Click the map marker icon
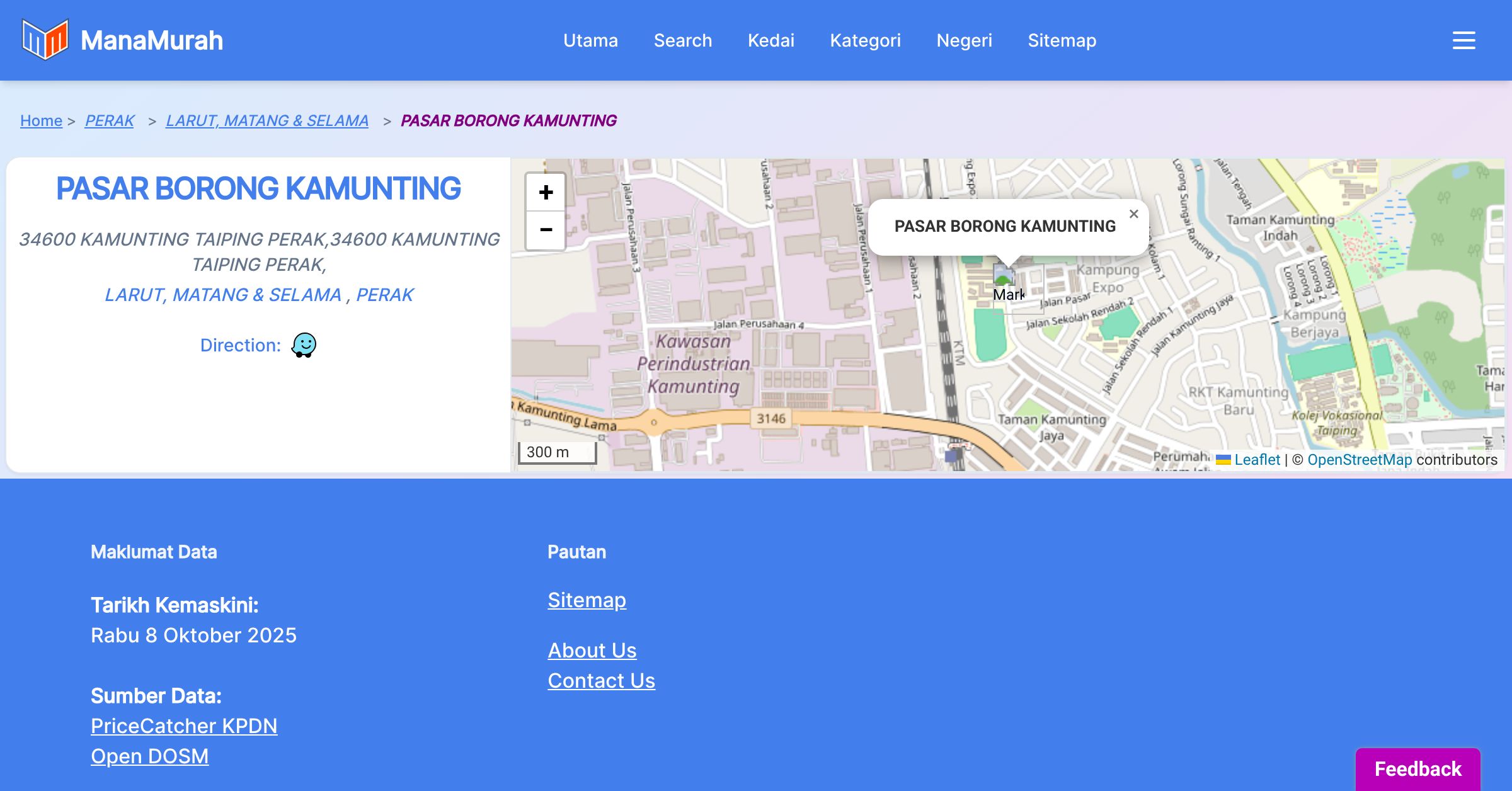 point(1004,276)
